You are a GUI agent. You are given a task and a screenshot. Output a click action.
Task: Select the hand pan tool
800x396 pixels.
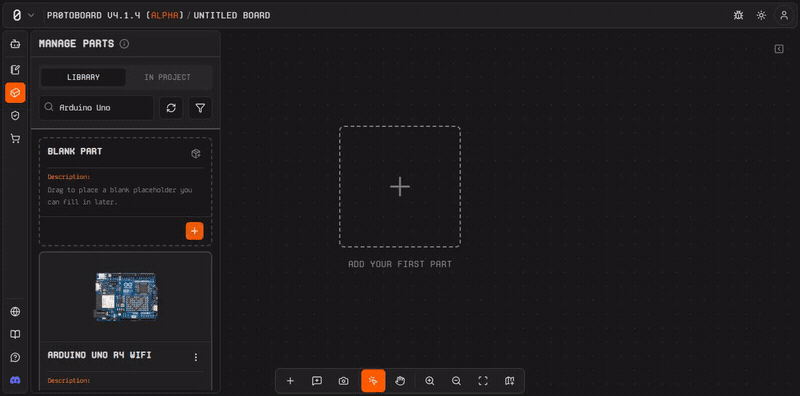400,381
